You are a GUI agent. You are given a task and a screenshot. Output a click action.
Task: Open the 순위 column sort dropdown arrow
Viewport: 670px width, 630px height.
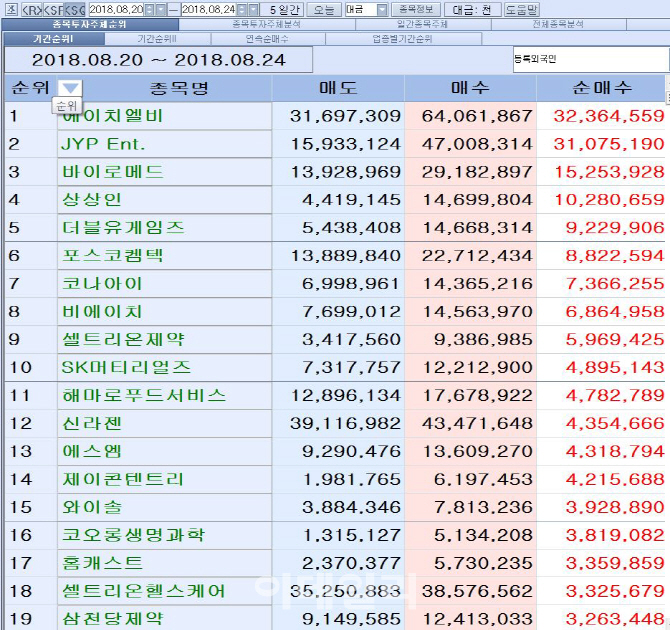coord(70,88)
